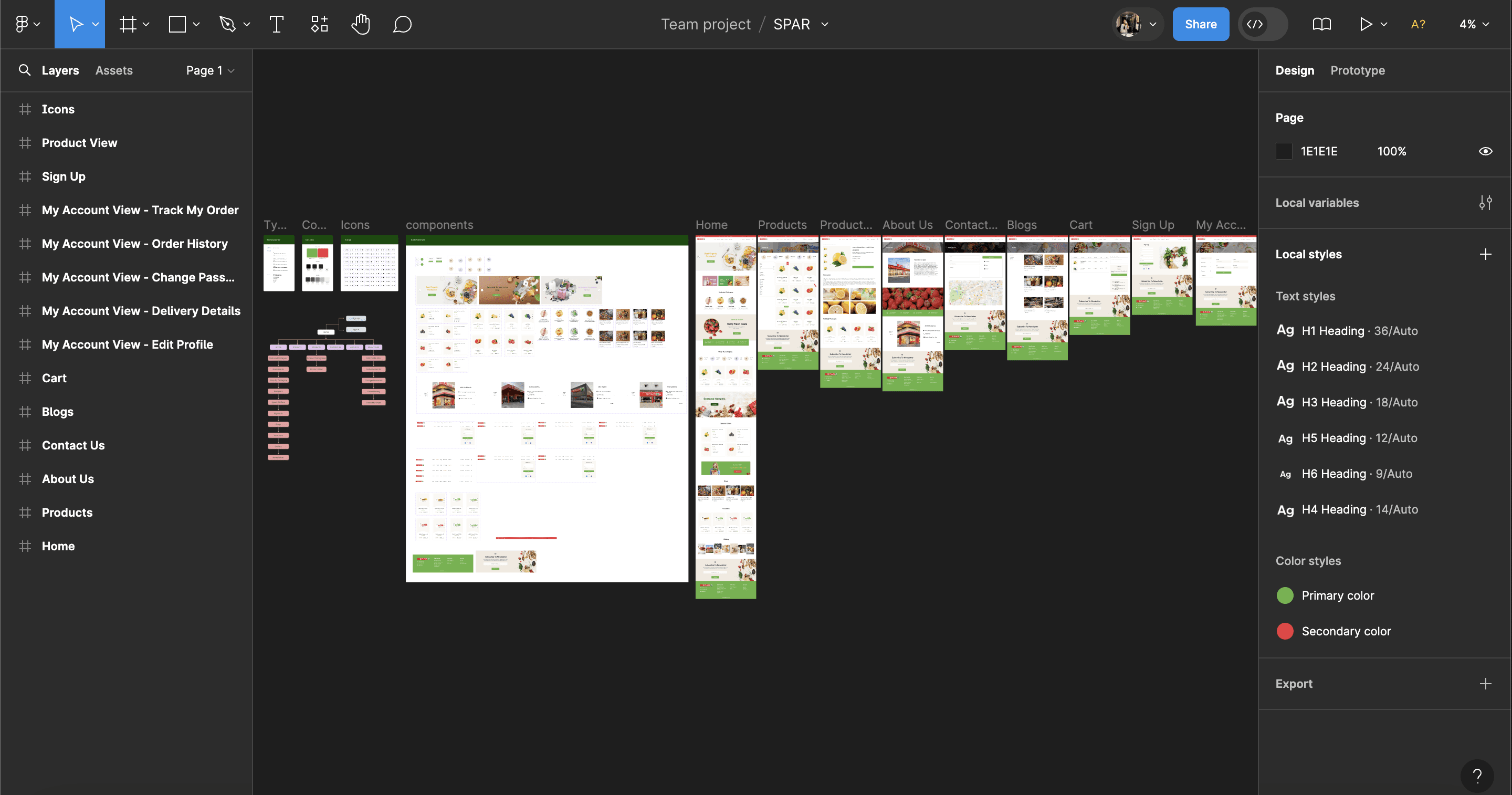Open the Libraries panel
The image size is (1512, 795).
pos(1321,24)
